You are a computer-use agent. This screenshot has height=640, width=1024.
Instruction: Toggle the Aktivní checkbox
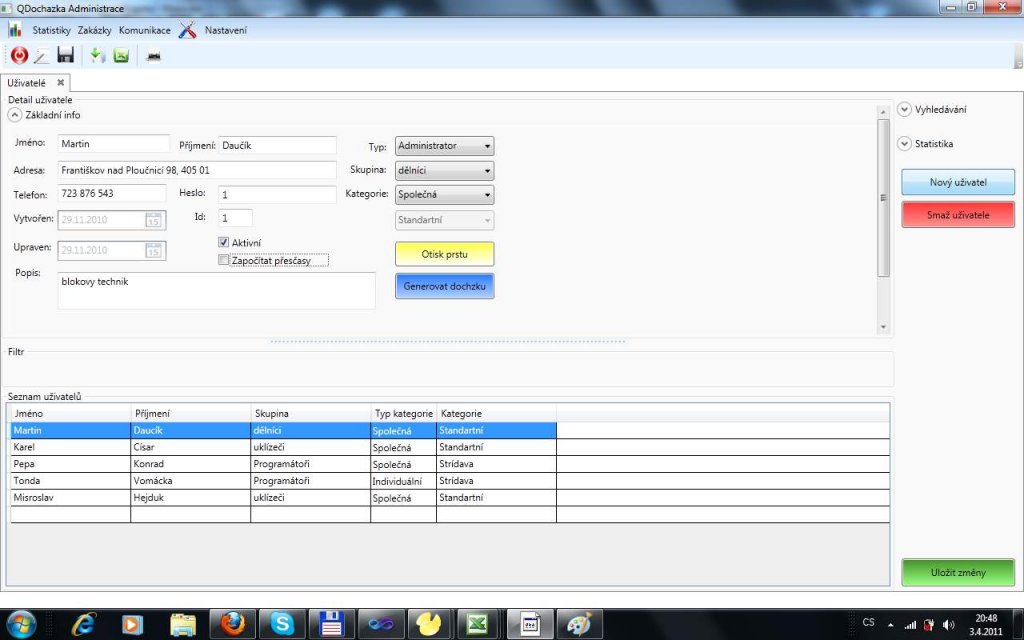click(x=223, y=242)
